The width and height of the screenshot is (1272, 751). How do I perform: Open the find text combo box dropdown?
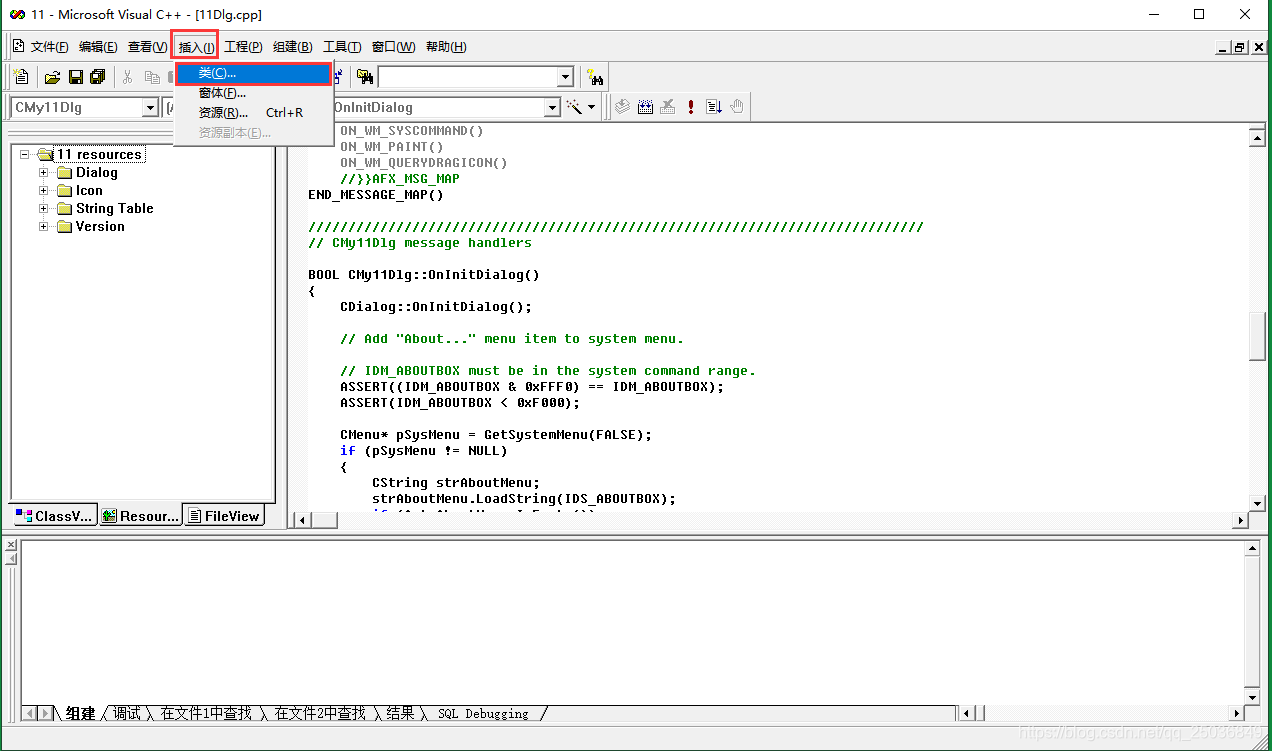click(565, 77)
